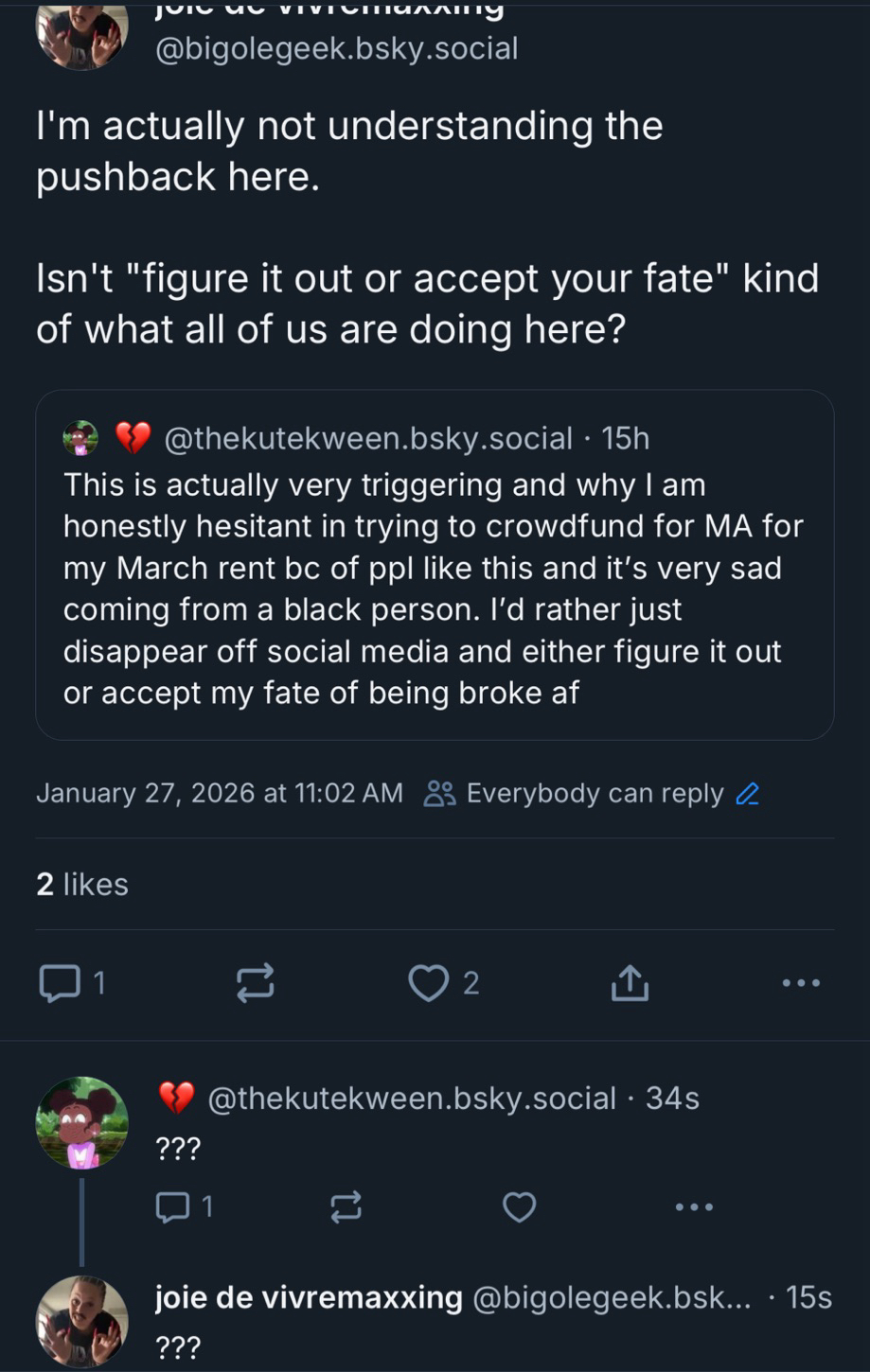Share the main post

[x=630, y=983]
